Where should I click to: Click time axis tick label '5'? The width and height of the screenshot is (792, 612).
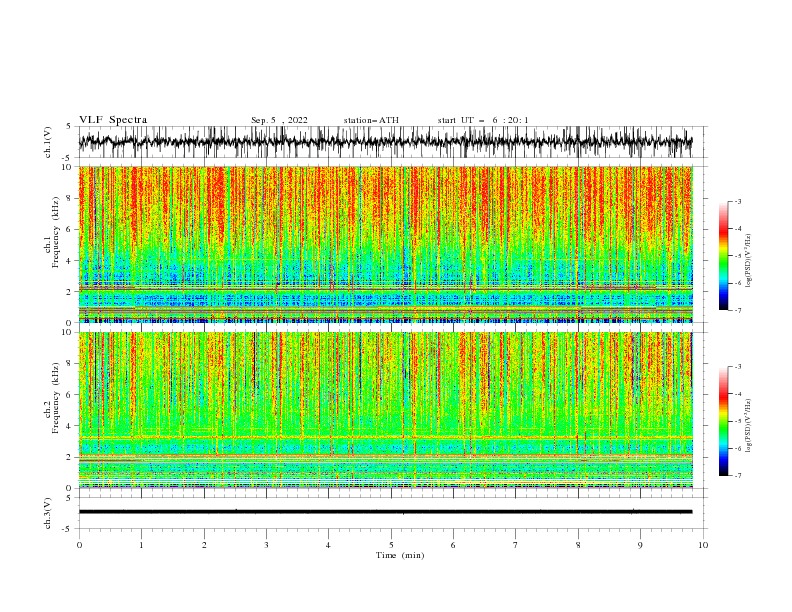pos(391,545)
